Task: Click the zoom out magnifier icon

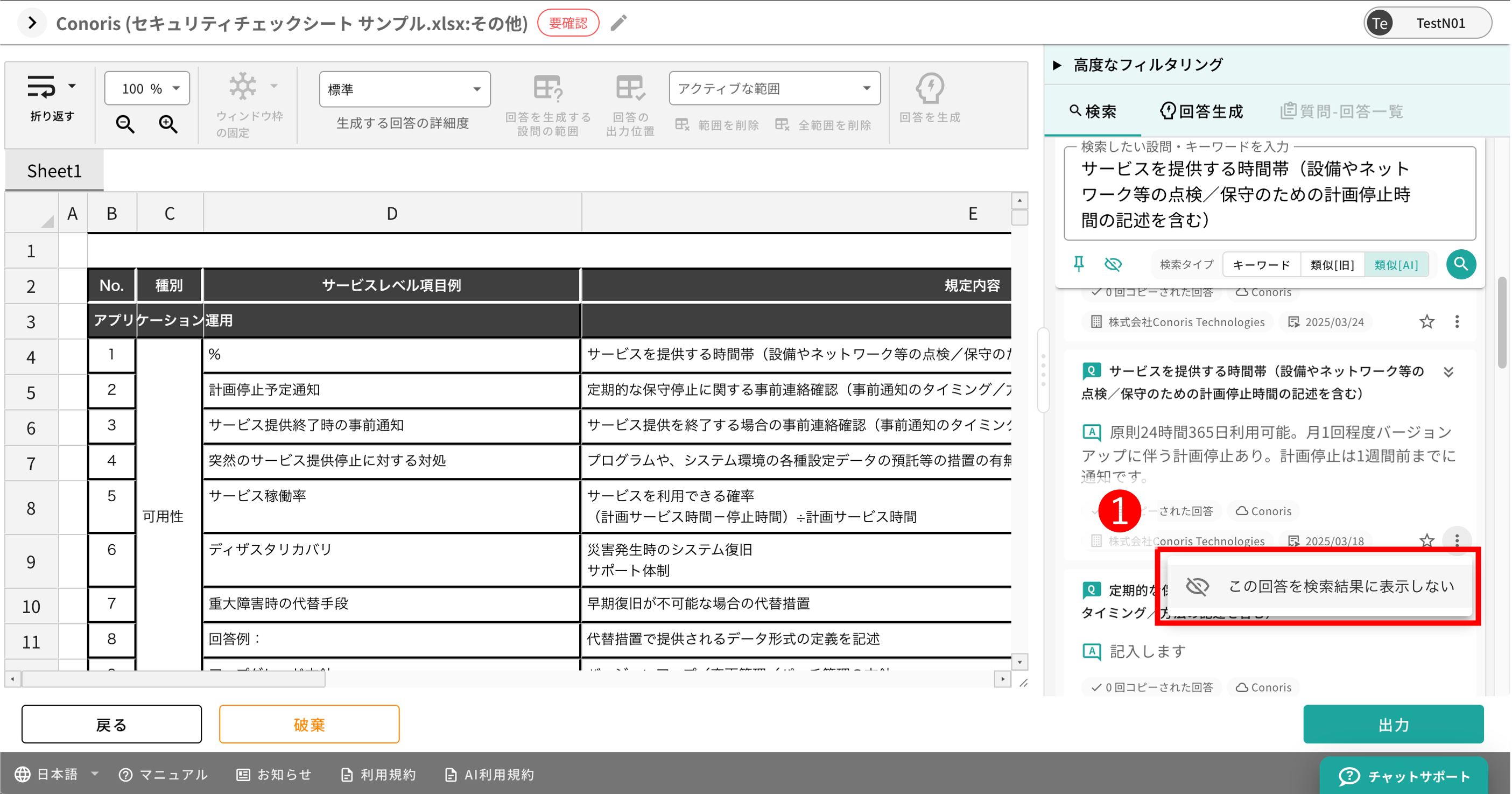Action: coord(125,124)
